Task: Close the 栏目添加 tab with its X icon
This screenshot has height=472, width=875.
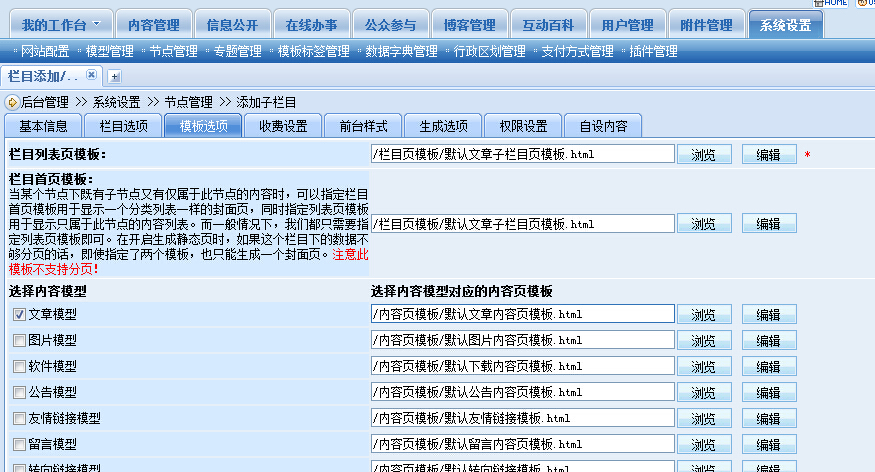Action: 91,75
